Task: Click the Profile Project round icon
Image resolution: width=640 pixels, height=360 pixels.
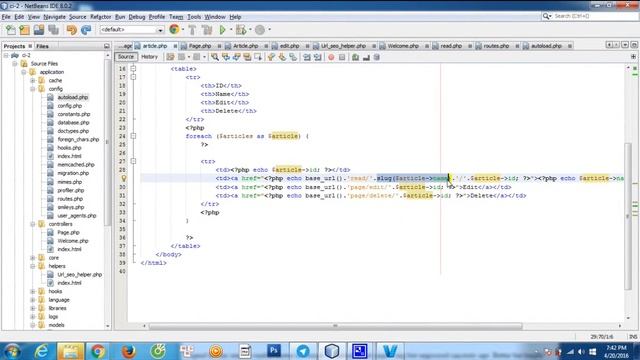Action: click(x=260, y=29)
